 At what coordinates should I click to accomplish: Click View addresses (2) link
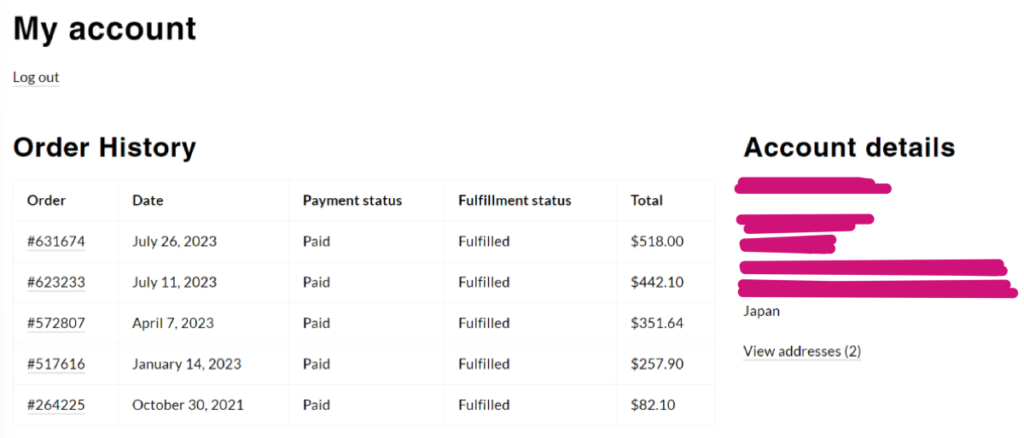coord(802,351)
